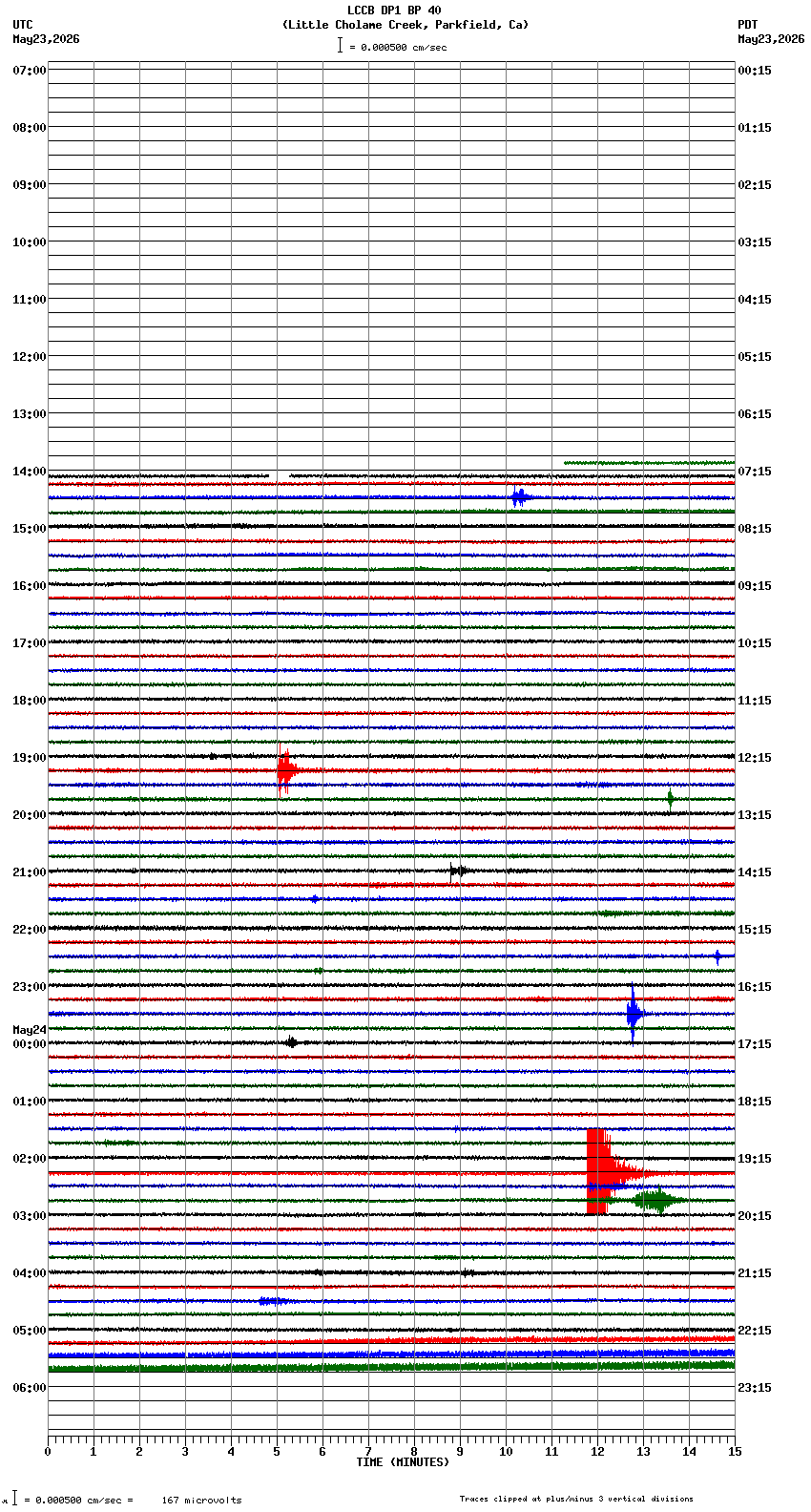This screenshot has height=1512, width=811.
Task: Click the '10:00' UTC row label
Action: [30, 242]
